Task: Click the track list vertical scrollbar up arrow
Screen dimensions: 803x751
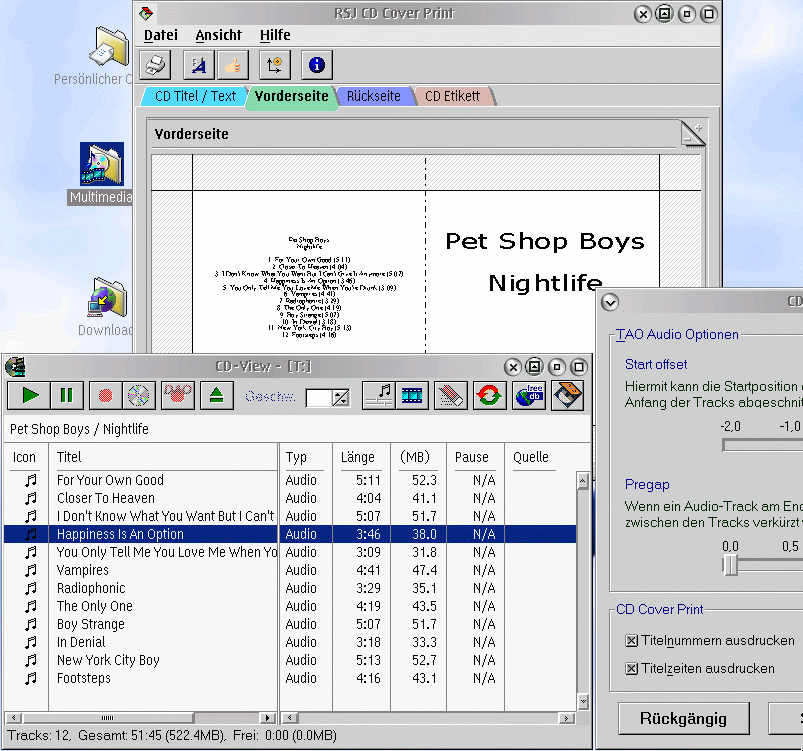Action: [x=583, y=481]
